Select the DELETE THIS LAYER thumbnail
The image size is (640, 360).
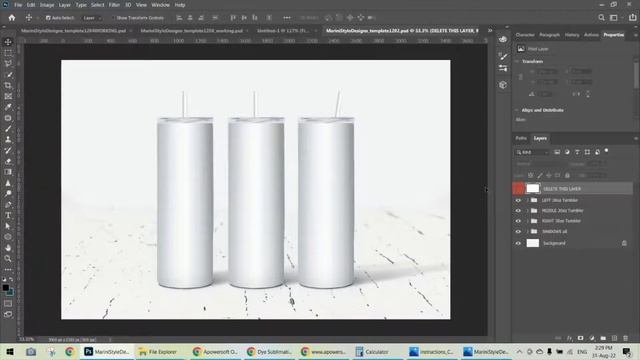[533, 189]
